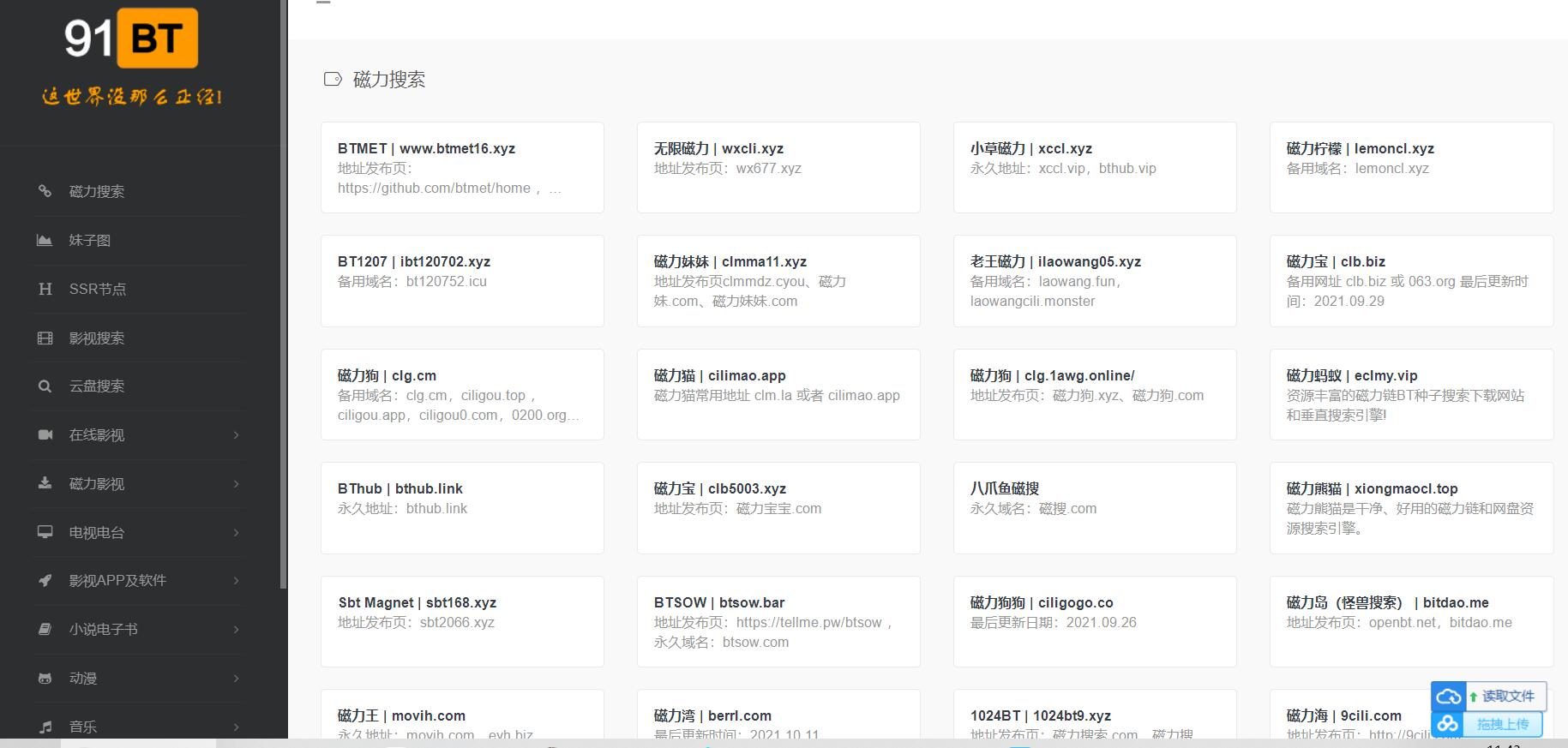Select 云盘搜索 in the sidebar
Viewport: 1568px width, 748px height.
coord(97,386)
